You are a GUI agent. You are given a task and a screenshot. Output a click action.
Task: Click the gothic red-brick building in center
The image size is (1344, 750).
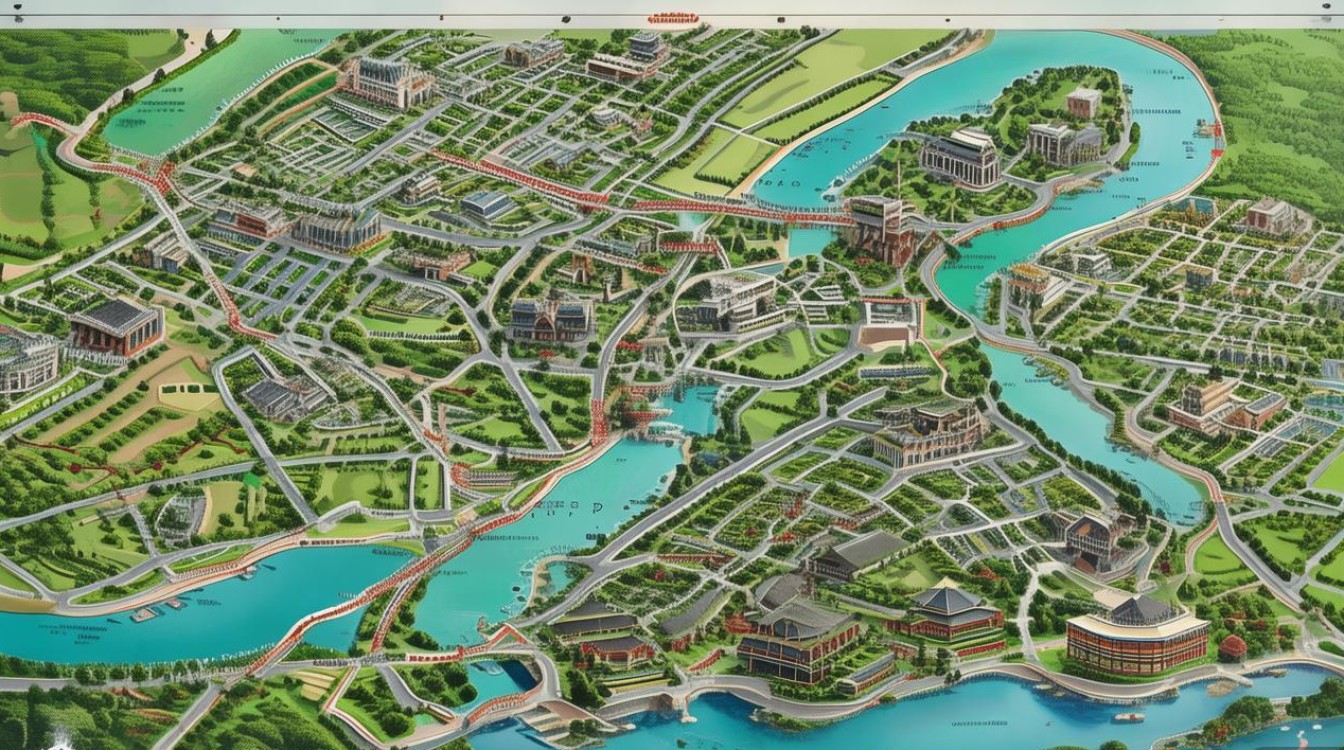(x=550, y=320)
